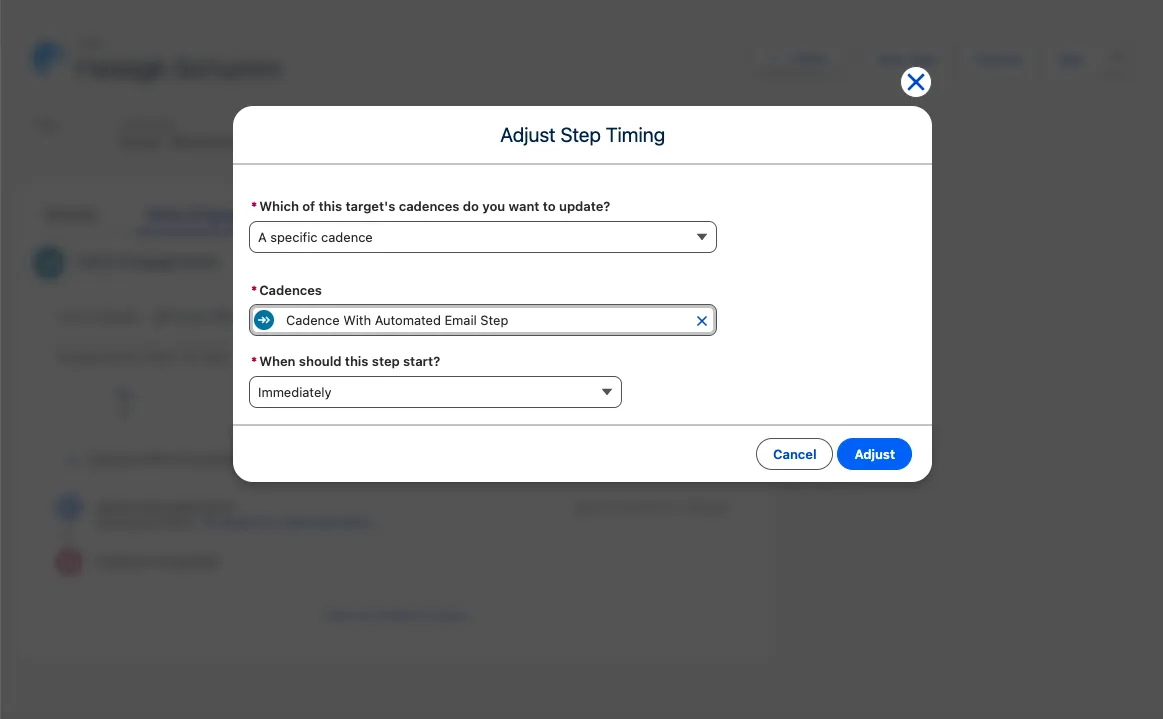Confirm with the Adjust button

tap(874, 454)
